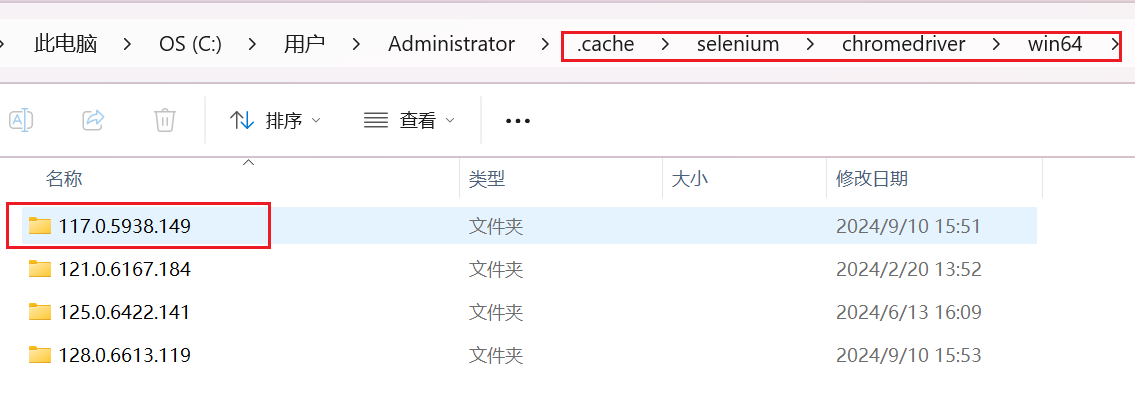Viewport: 1135px width, 395px height.
Task: Click folder icon of 128.0.6613.119
Action: point(40,355)
